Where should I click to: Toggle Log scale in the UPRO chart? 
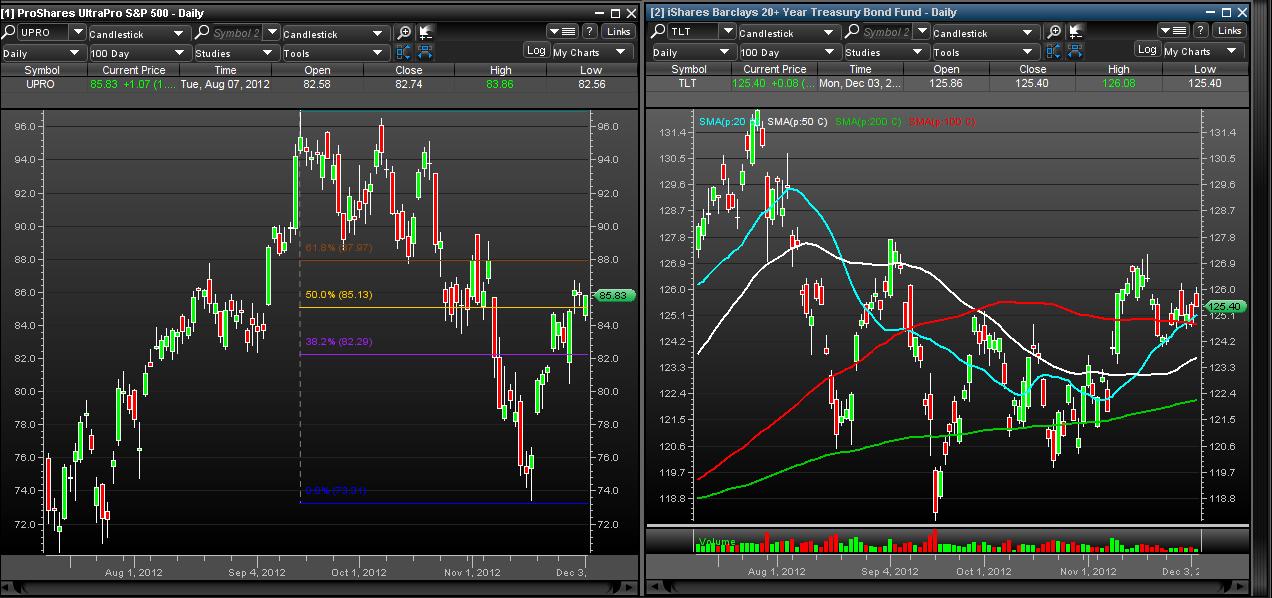pos(536,51)
